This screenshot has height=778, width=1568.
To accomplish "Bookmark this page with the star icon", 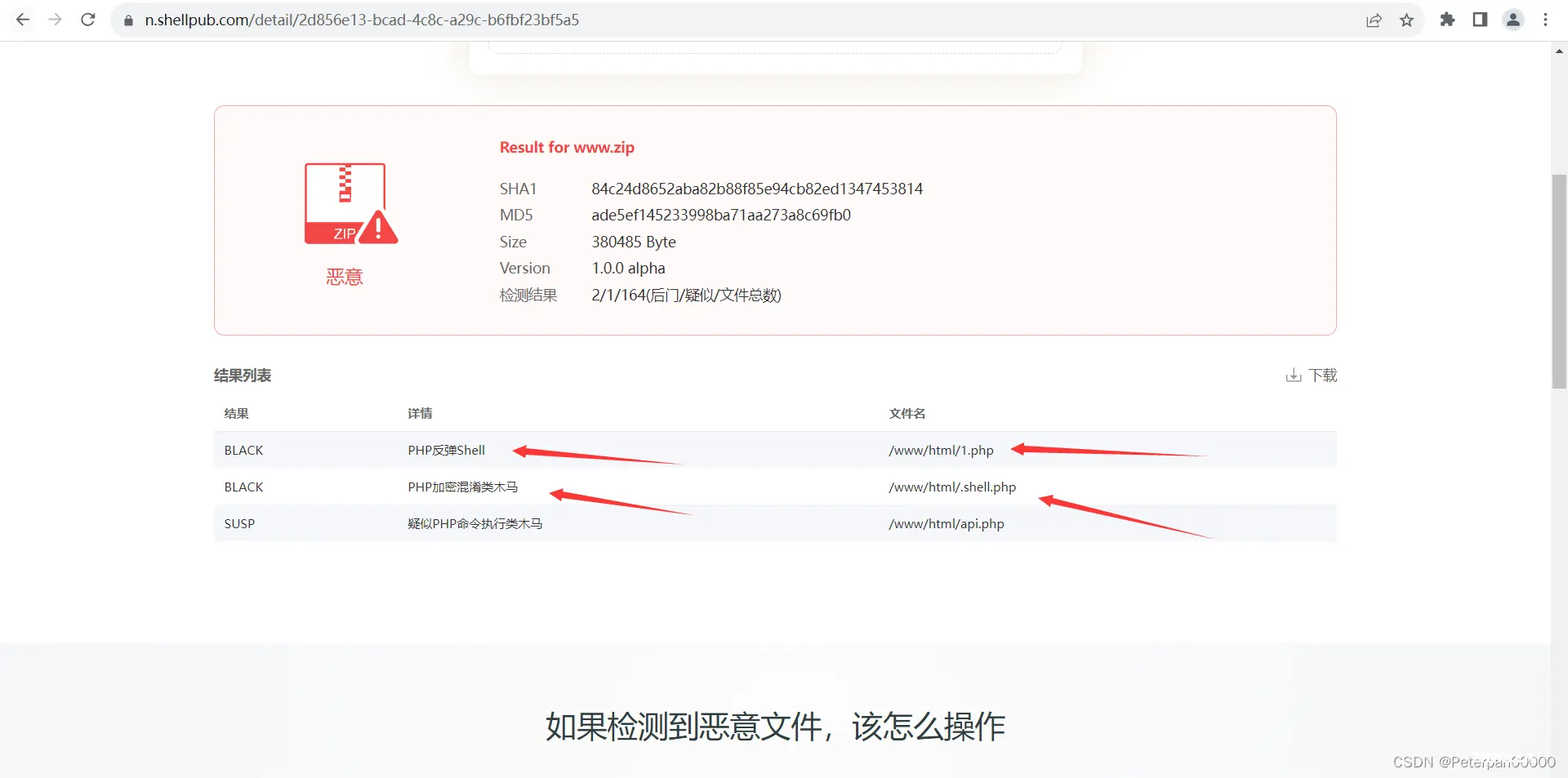I will point(1406,20).
